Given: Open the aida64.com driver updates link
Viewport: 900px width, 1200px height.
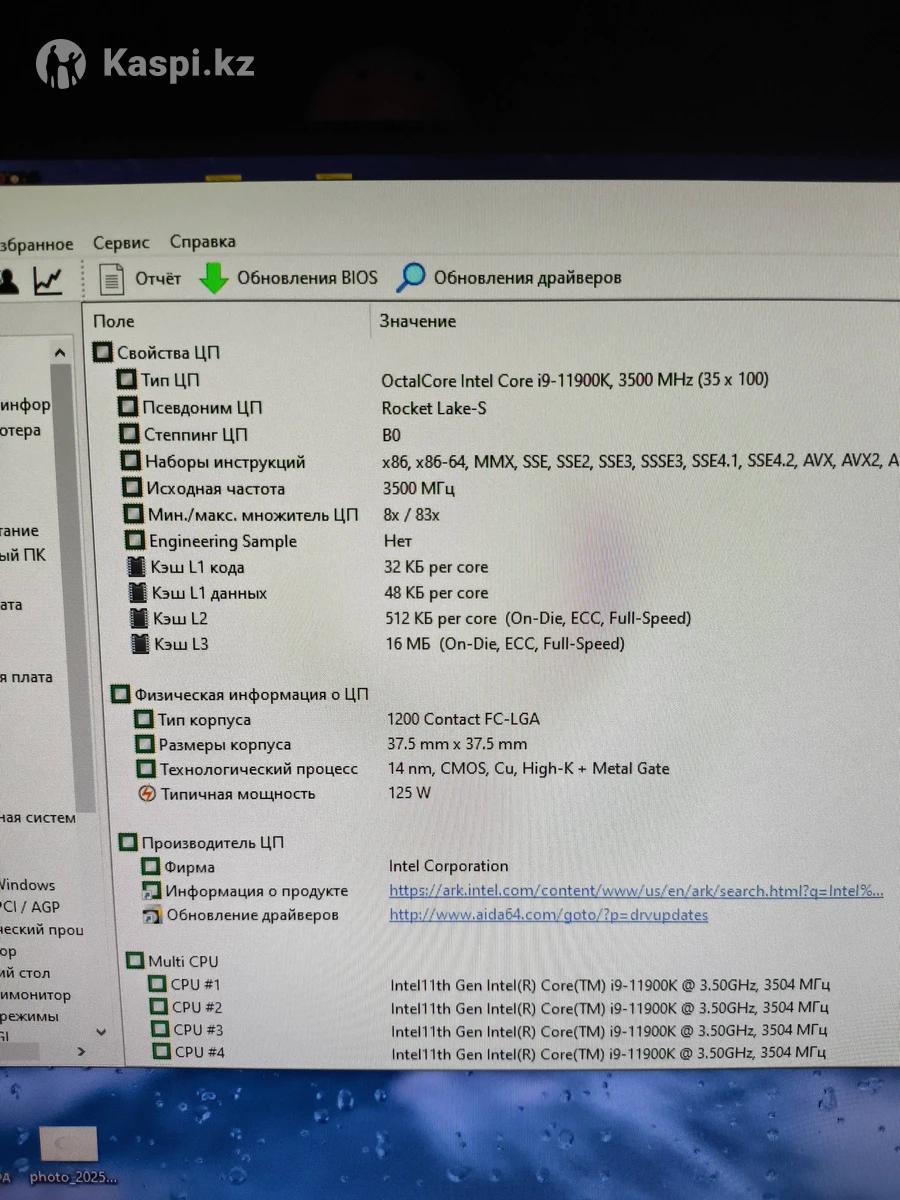Looking at the screenshot, I should click(x=548, y=915).
